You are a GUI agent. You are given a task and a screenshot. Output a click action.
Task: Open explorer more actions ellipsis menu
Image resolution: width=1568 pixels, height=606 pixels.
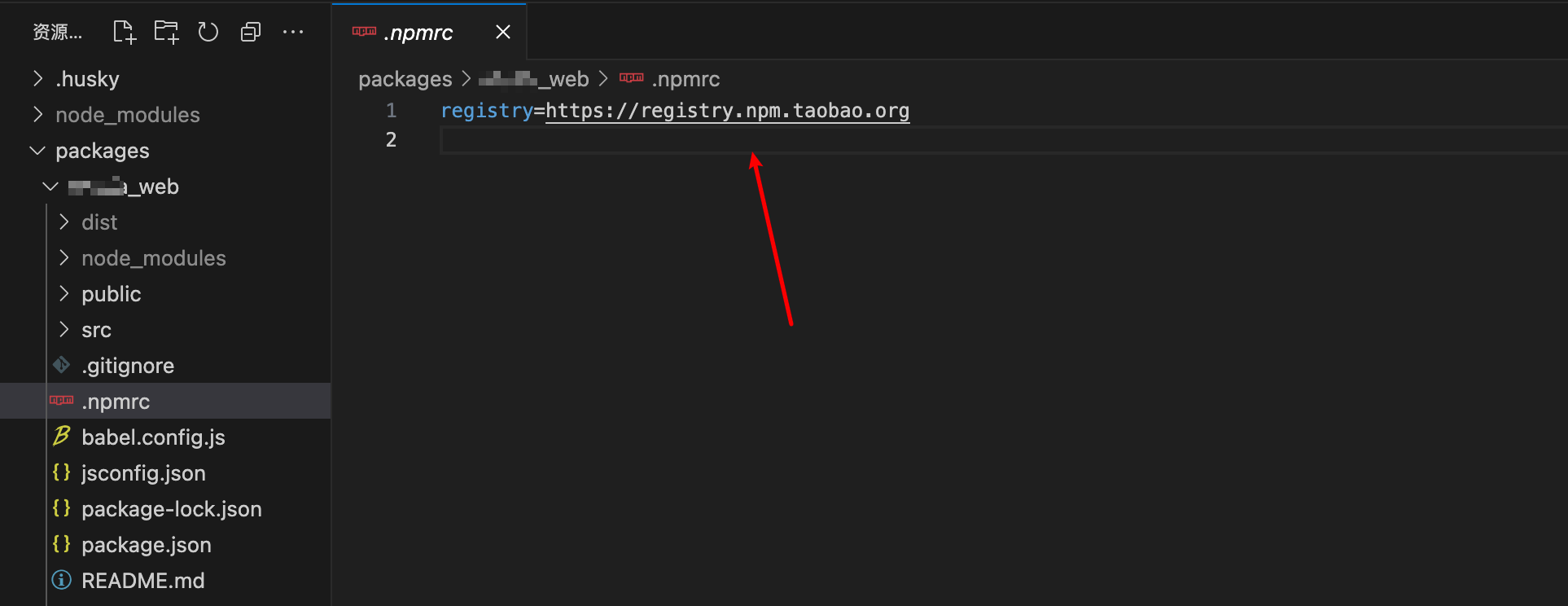(x=293, y=33)
